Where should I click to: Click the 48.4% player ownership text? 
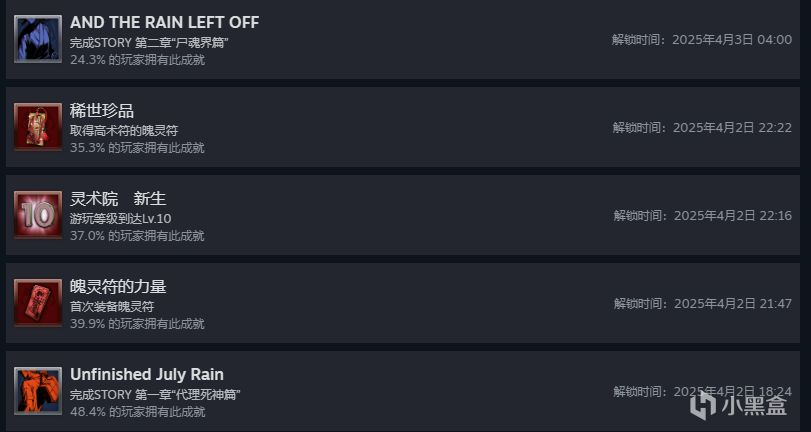(x=138, y=412)
